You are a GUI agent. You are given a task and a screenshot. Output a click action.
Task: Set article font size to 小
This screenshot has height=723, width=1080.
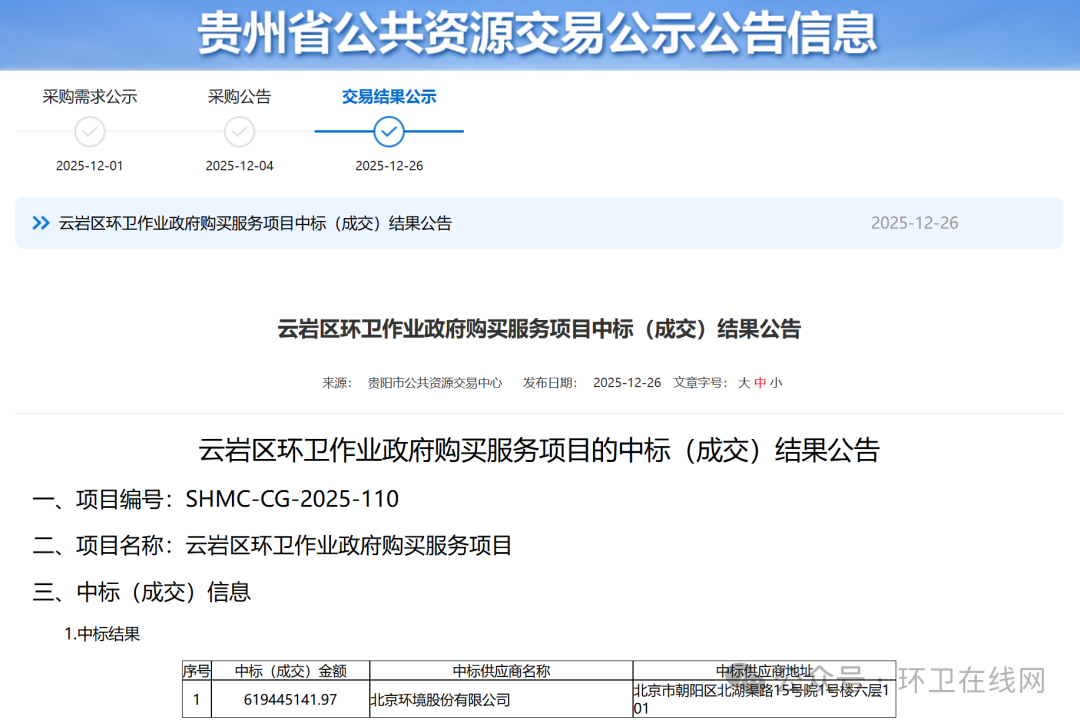click(776, 383)
